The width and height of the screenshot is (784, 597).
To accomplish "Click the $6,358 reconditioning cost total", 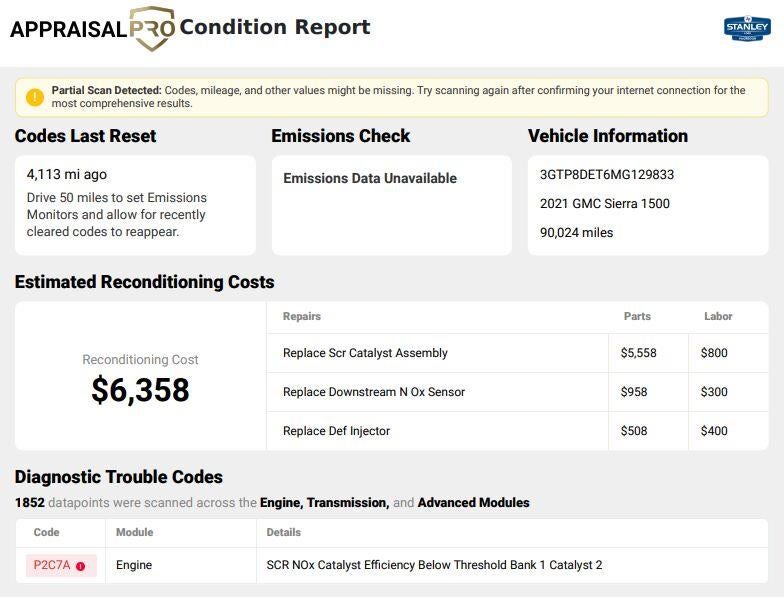I will click(140, 390).
